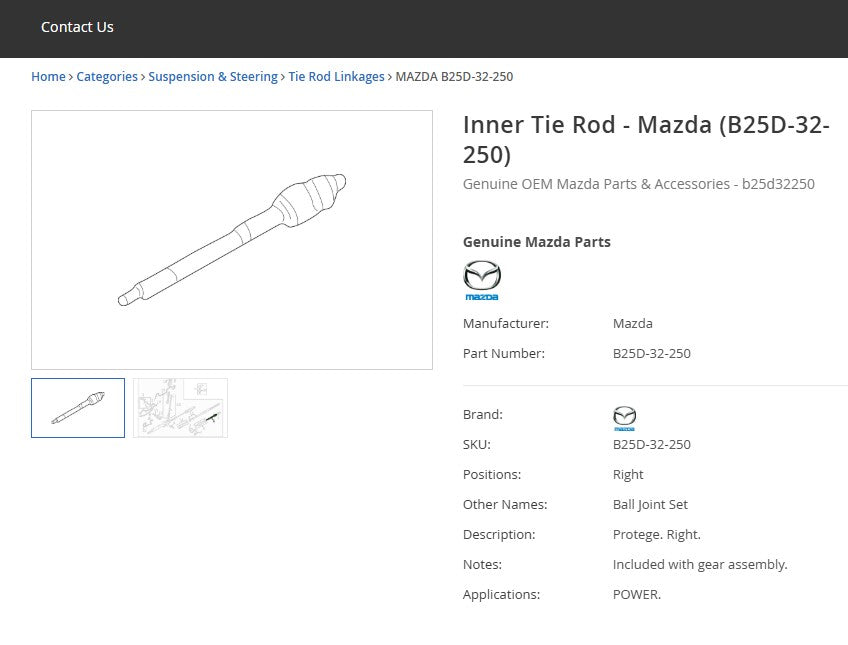The height and width of the screenshot is (645, 848).
Task: Click the Inner Tie Rod product title
Action: point(646,139)
